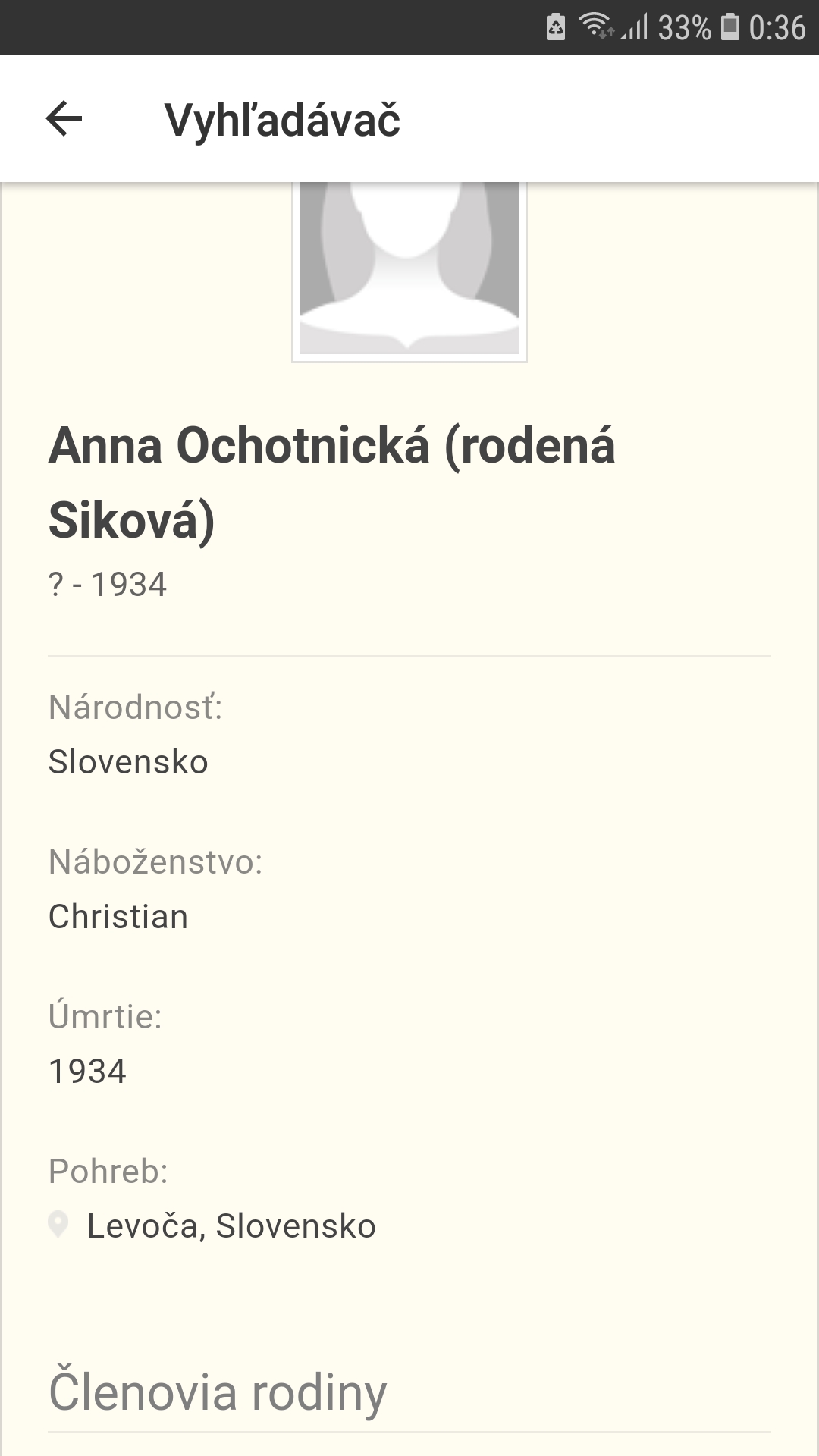Click the burial location pin icon
The width and height of the screenshot is (819, 1456).
58,1225
